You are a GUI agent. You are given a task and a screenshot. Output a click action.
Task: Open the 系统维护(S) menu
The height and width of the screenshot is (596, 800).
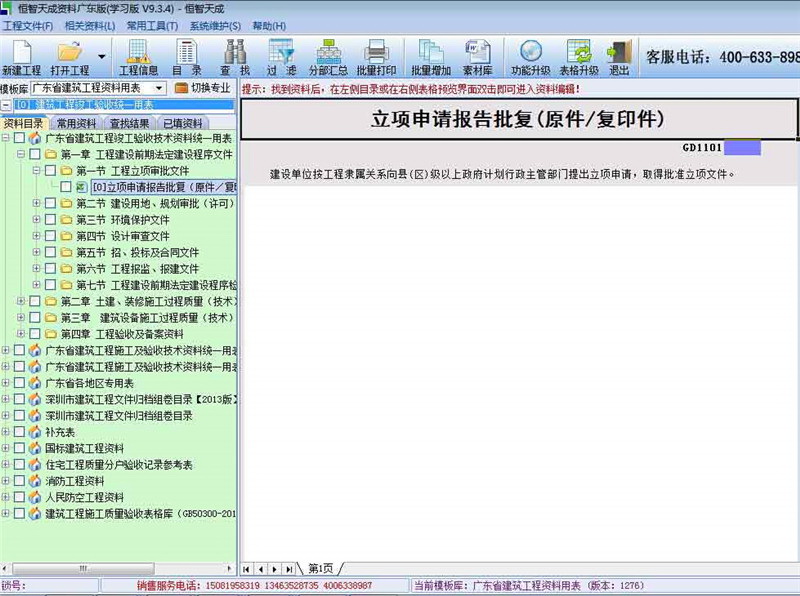[215, 26]
